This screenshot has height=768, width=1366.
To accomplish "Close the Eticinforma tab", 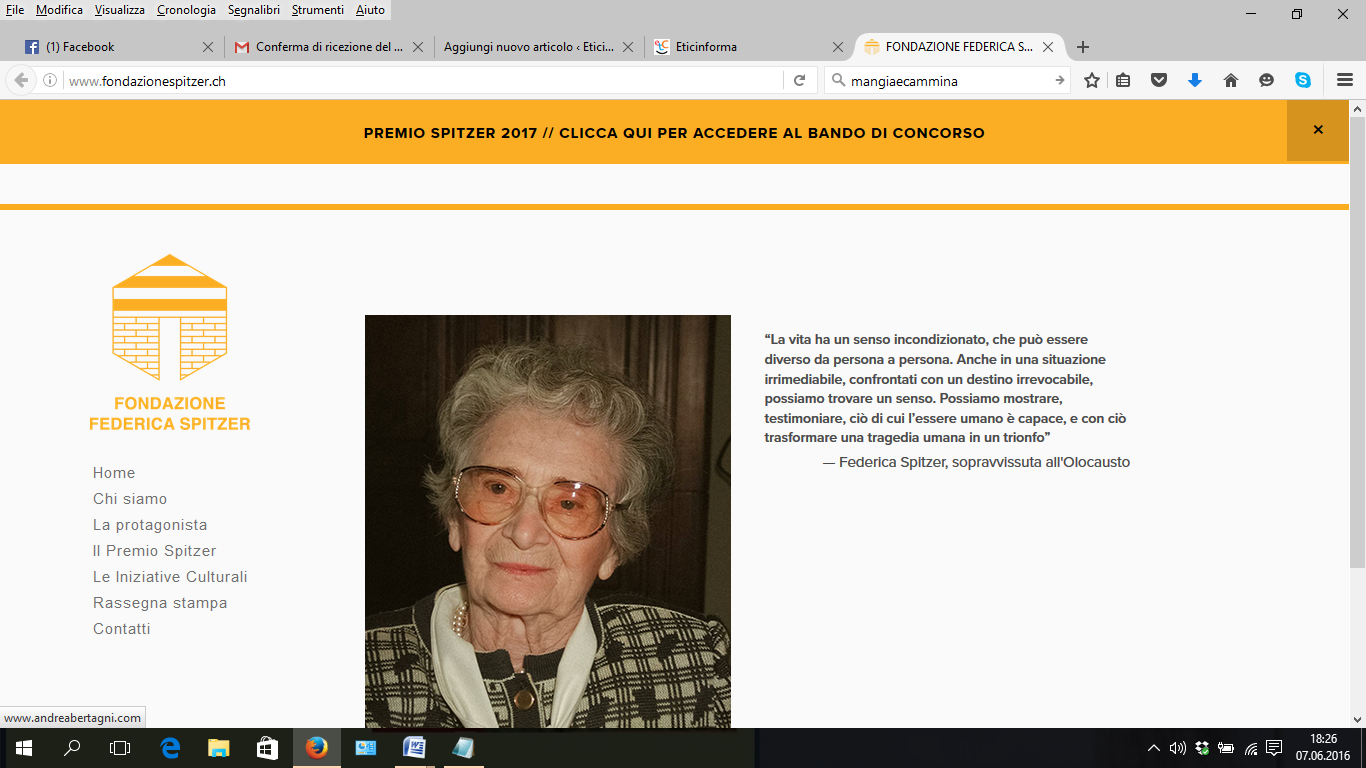I will [838, 47].
